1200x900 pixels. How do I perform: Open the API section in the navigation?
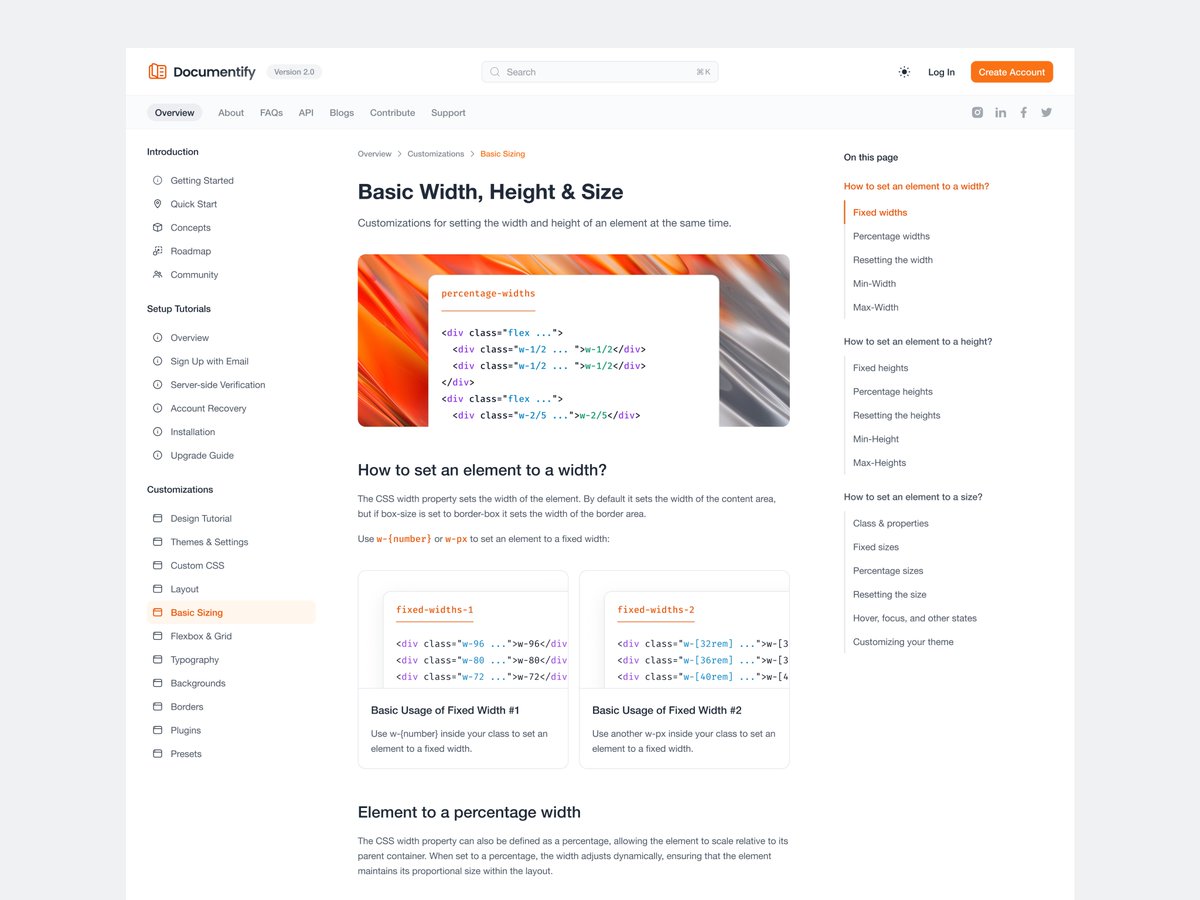tap(306, 112)
